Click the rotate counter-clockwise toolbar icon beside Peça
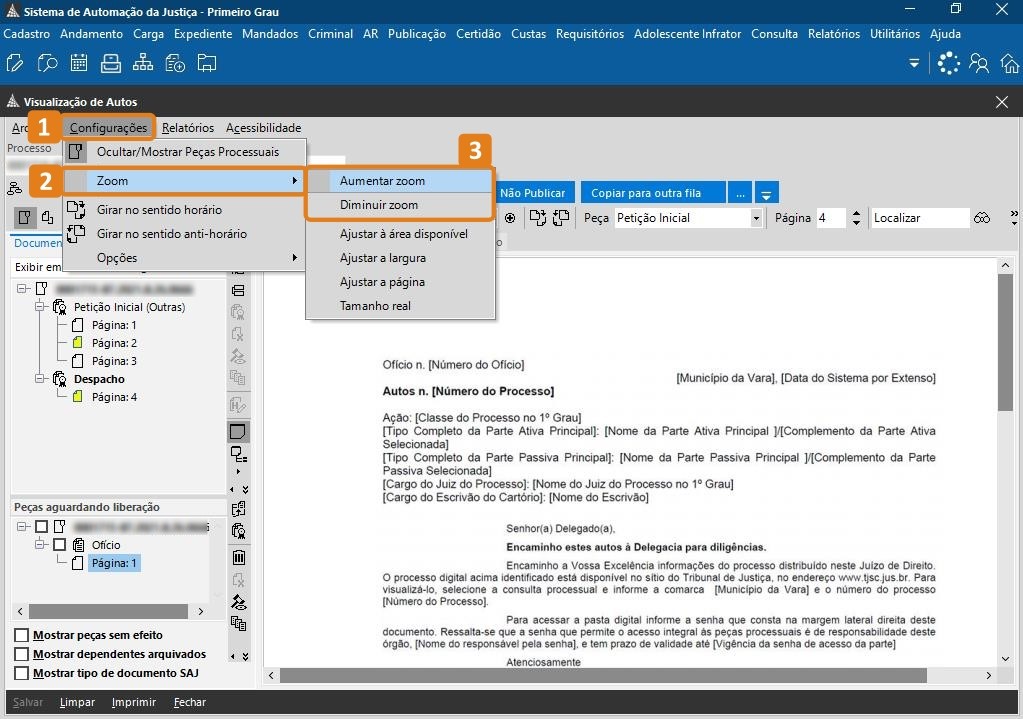This screenshot has width=1023, height=719. (561, 218)
